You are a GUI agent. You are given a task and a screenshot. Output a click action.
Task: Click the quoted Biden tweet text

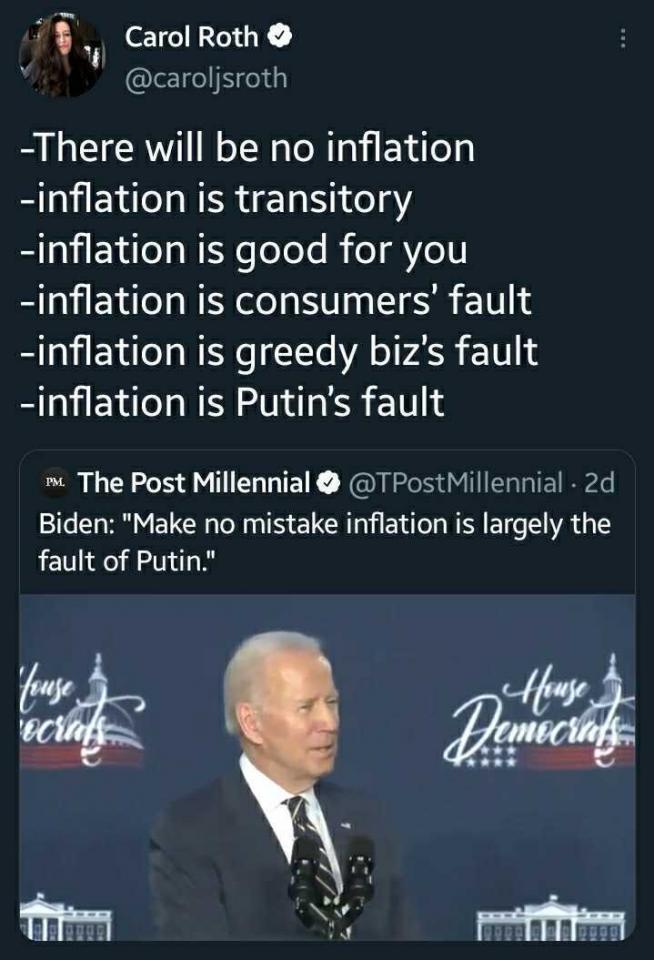point(324,542)
